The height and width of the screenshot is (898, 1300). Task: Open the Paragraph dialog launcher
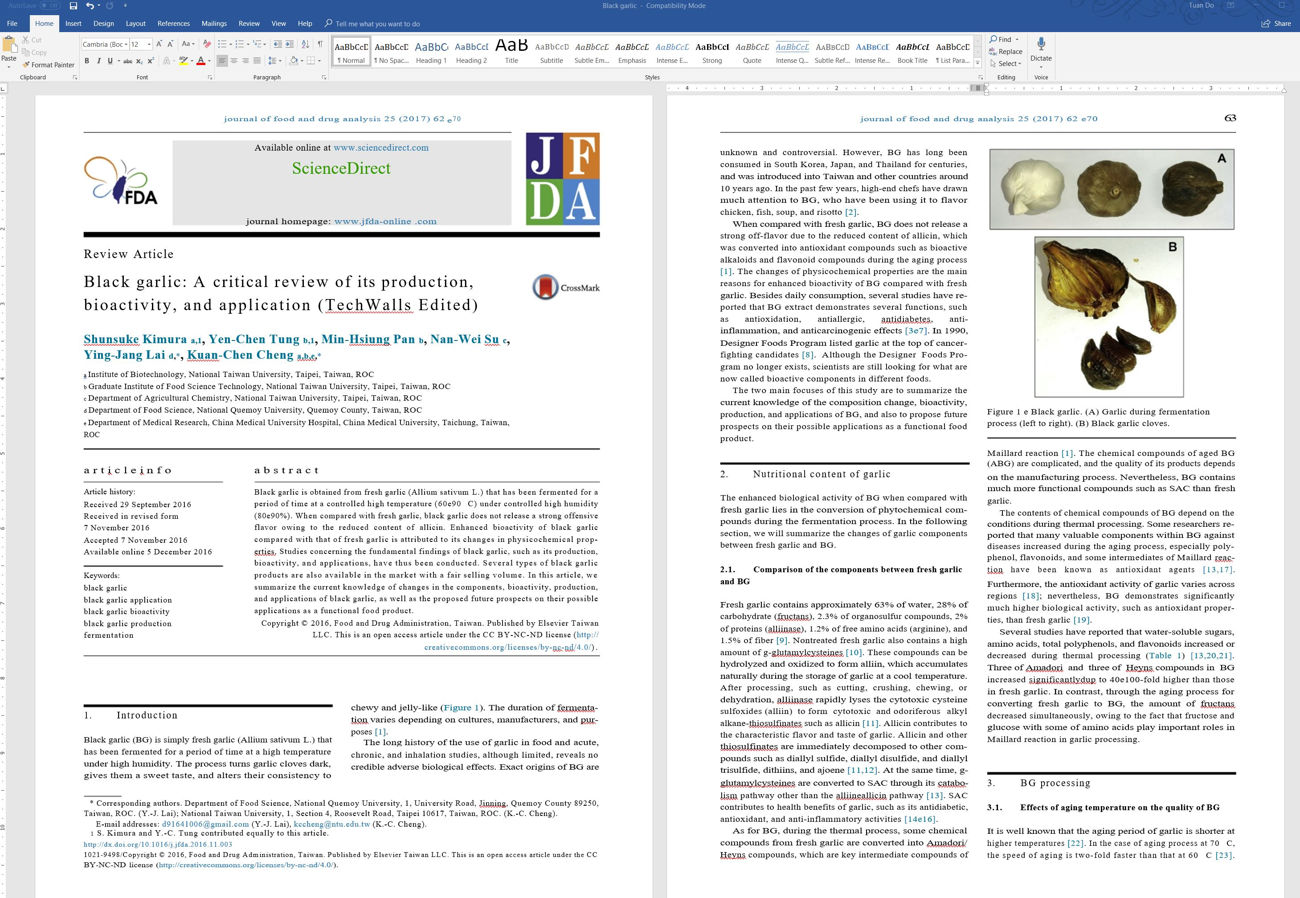tap(324, 77)
